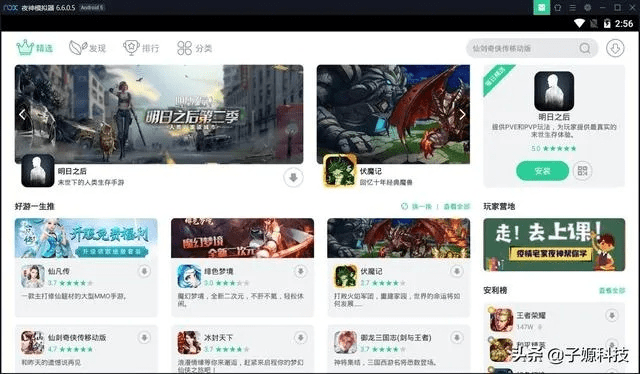Open the 走!去上课! banner
Screen dimensions: 640x374
[554, 245]
